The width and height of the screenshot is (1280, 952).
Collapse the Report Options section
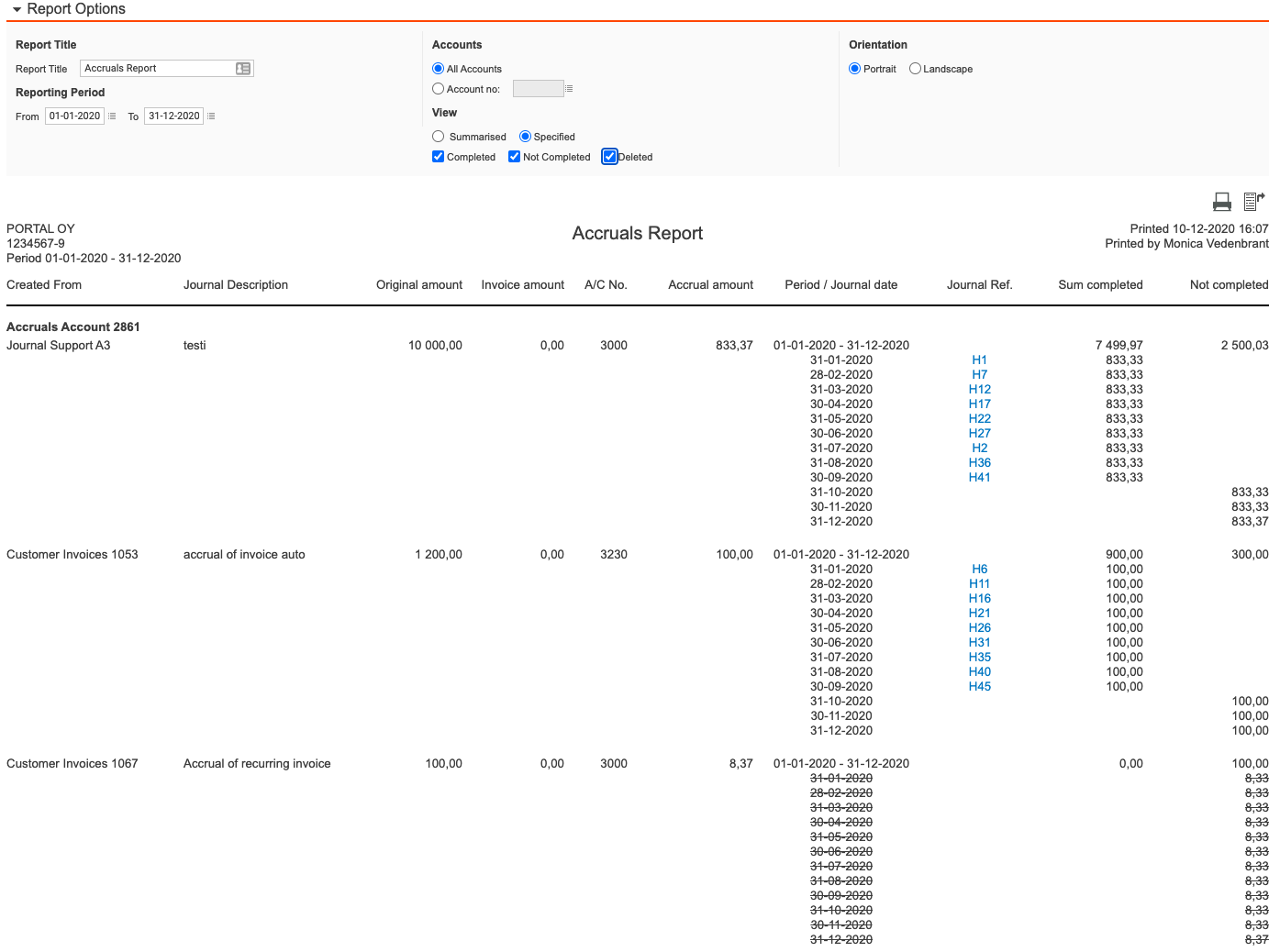[17, 9]
